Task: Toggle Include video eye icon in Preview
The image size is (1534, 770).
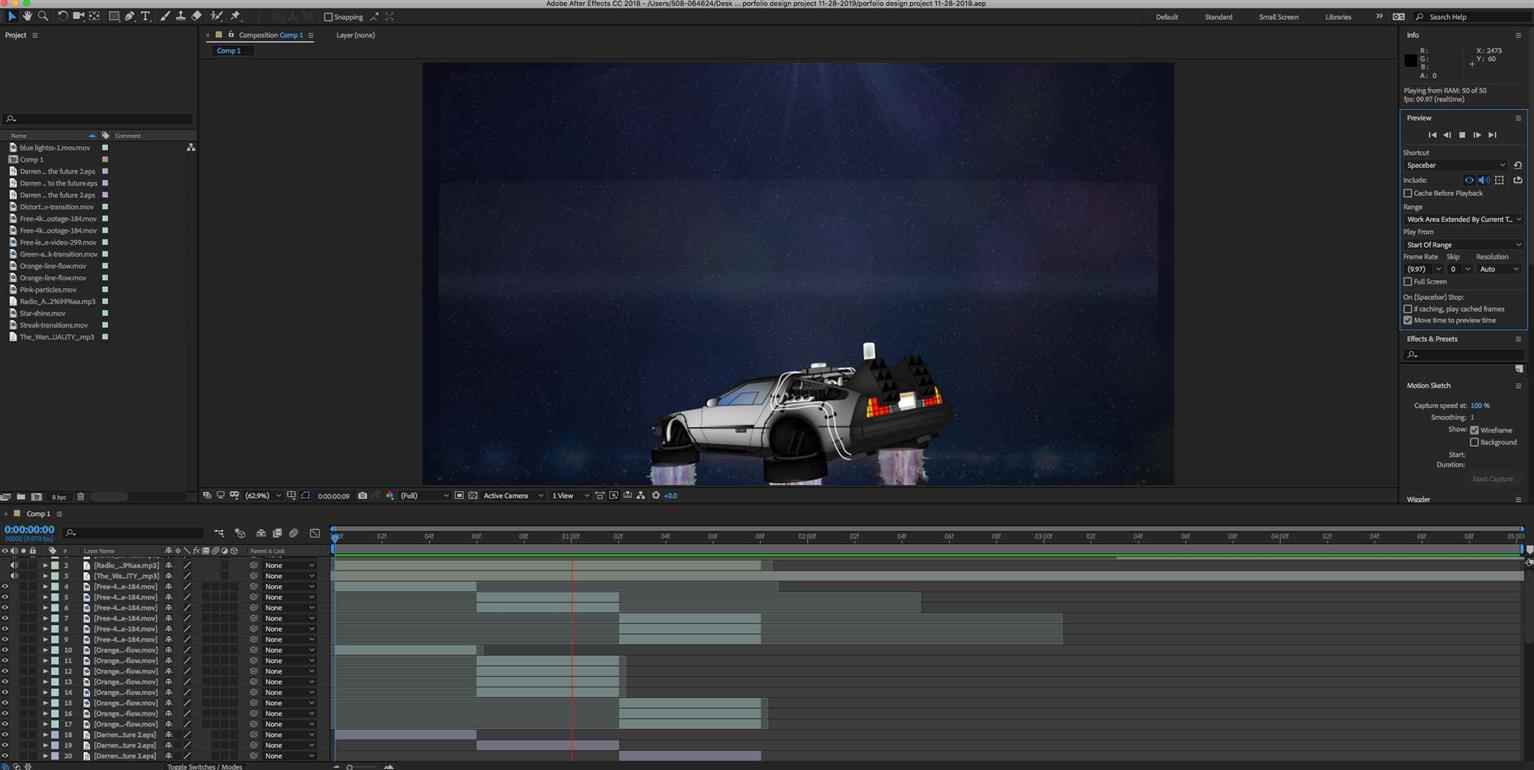Action: click(1469, 180)
